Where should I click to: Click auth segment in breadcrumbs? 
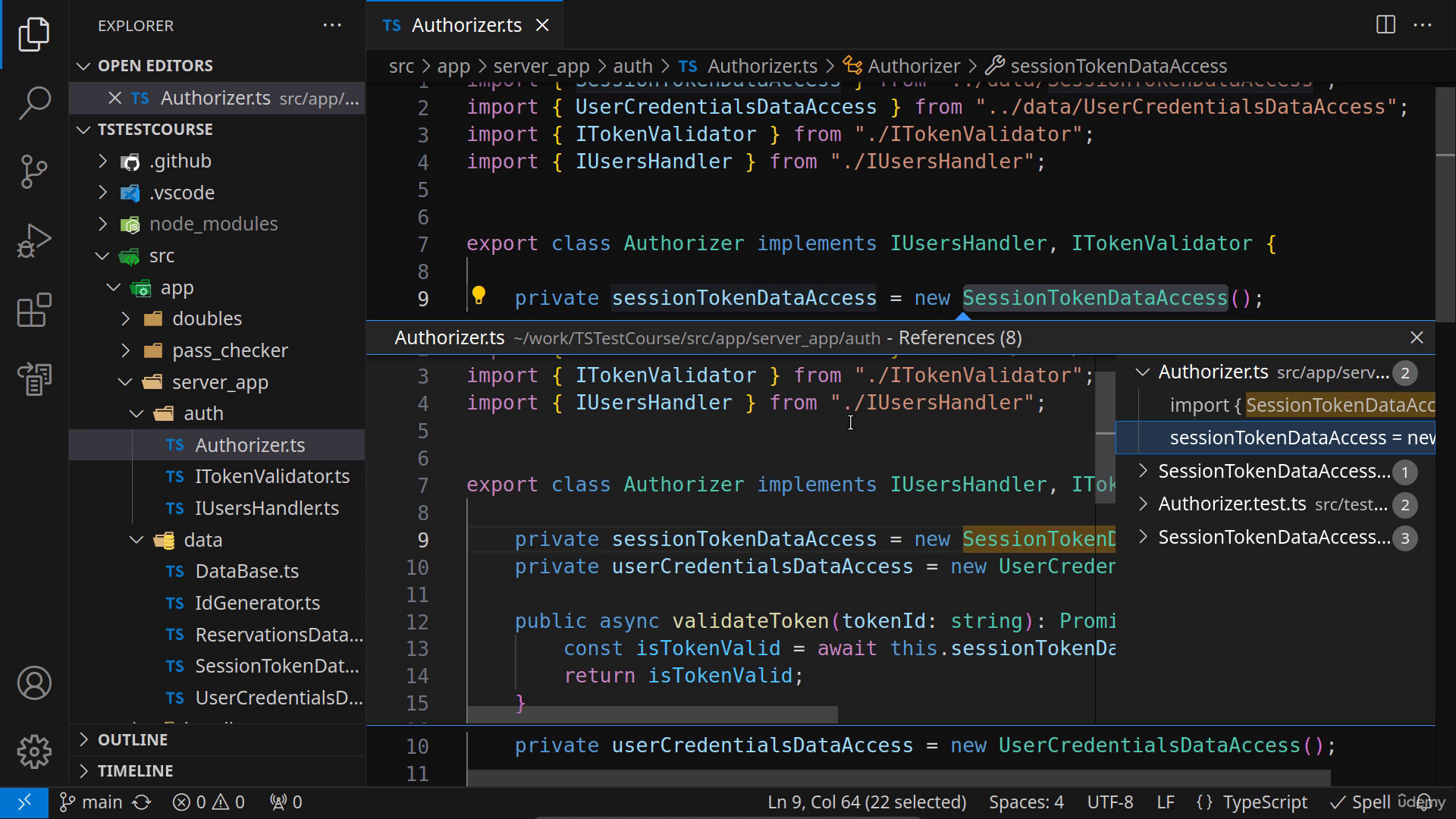632,66
